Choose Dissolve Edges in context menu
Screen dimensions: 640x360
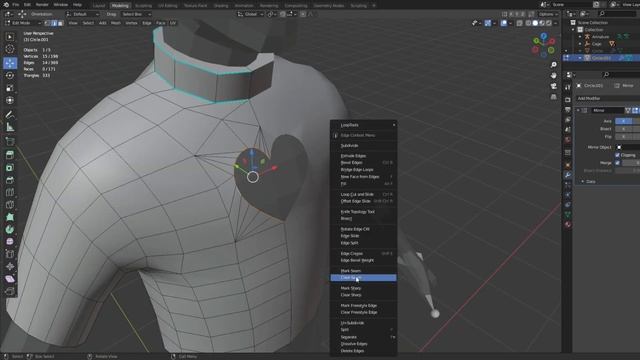pos(363,344)
